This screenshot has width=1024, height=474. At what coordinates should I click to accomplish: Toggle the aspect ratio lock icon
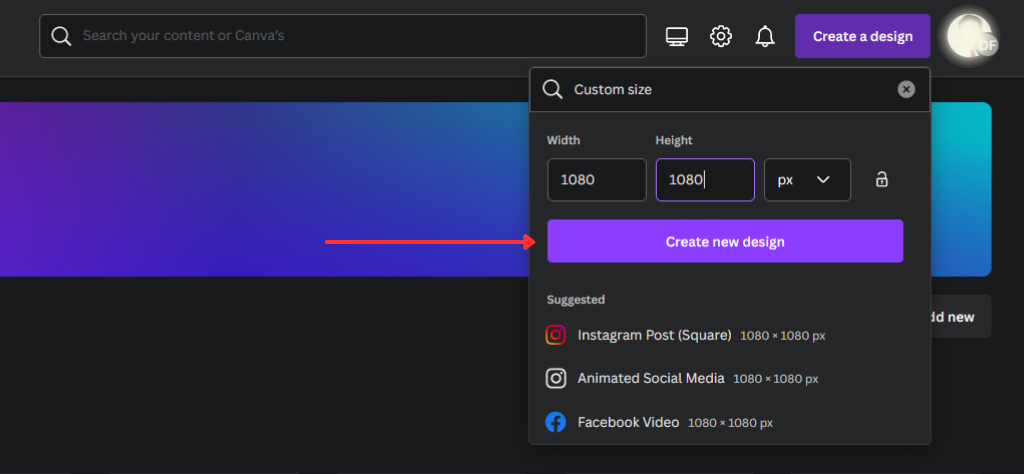coord(882,180)
